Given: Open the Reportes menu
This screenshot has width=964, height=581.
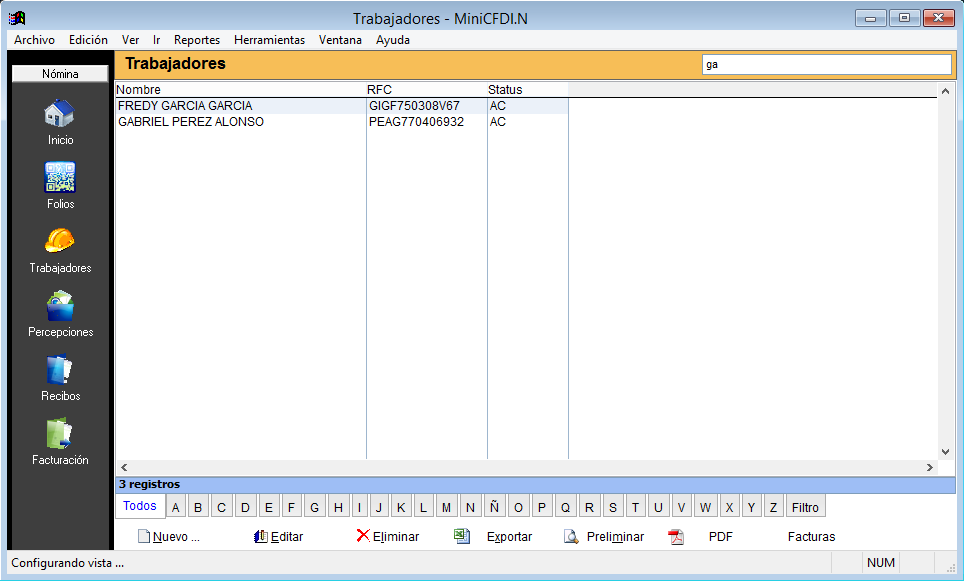Looking at the screenshot, I should pyautogui.click(x=197, y=40).
